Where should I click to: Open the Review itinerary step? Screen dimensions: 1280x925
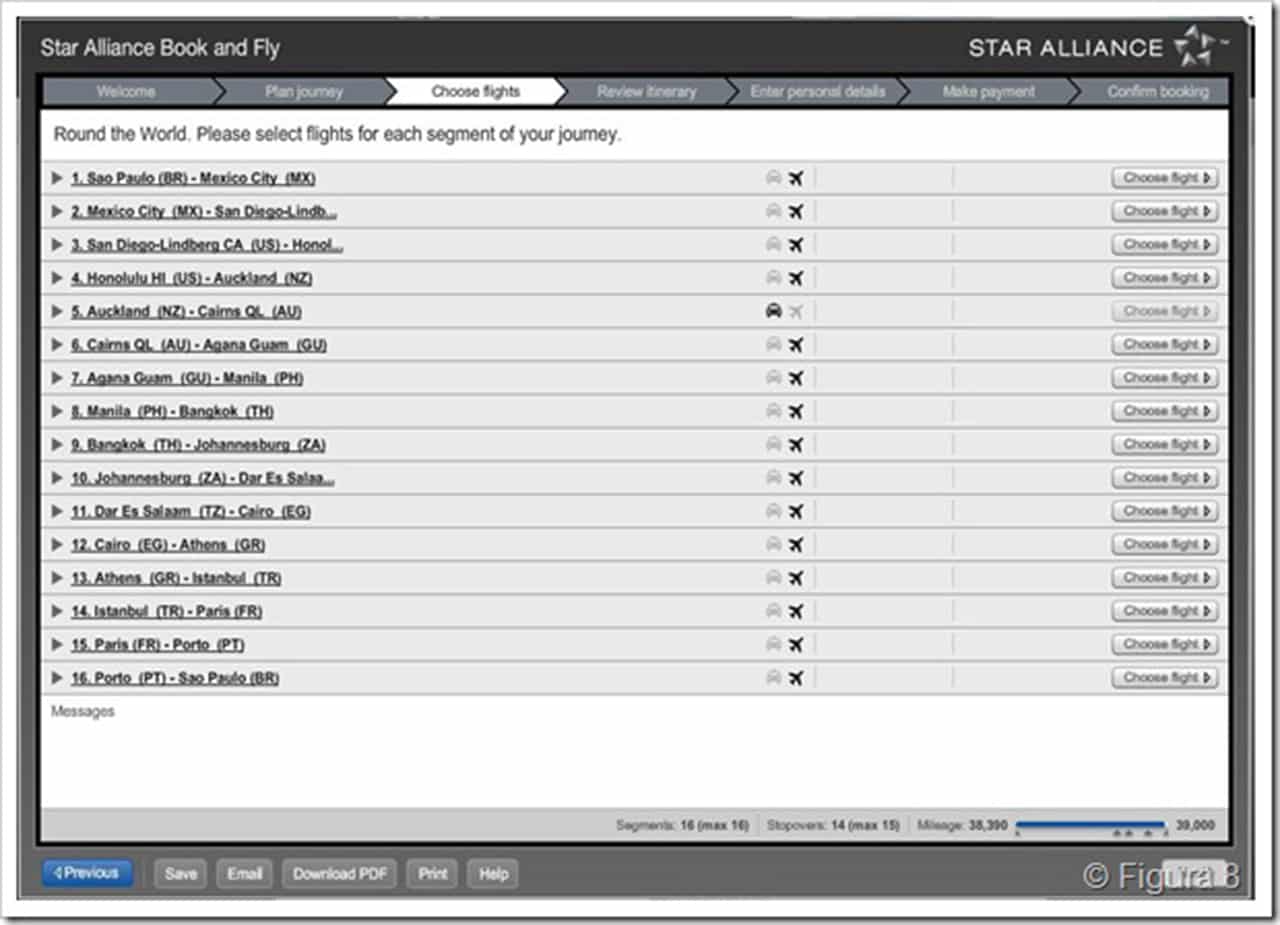click(x=646, y=91)
